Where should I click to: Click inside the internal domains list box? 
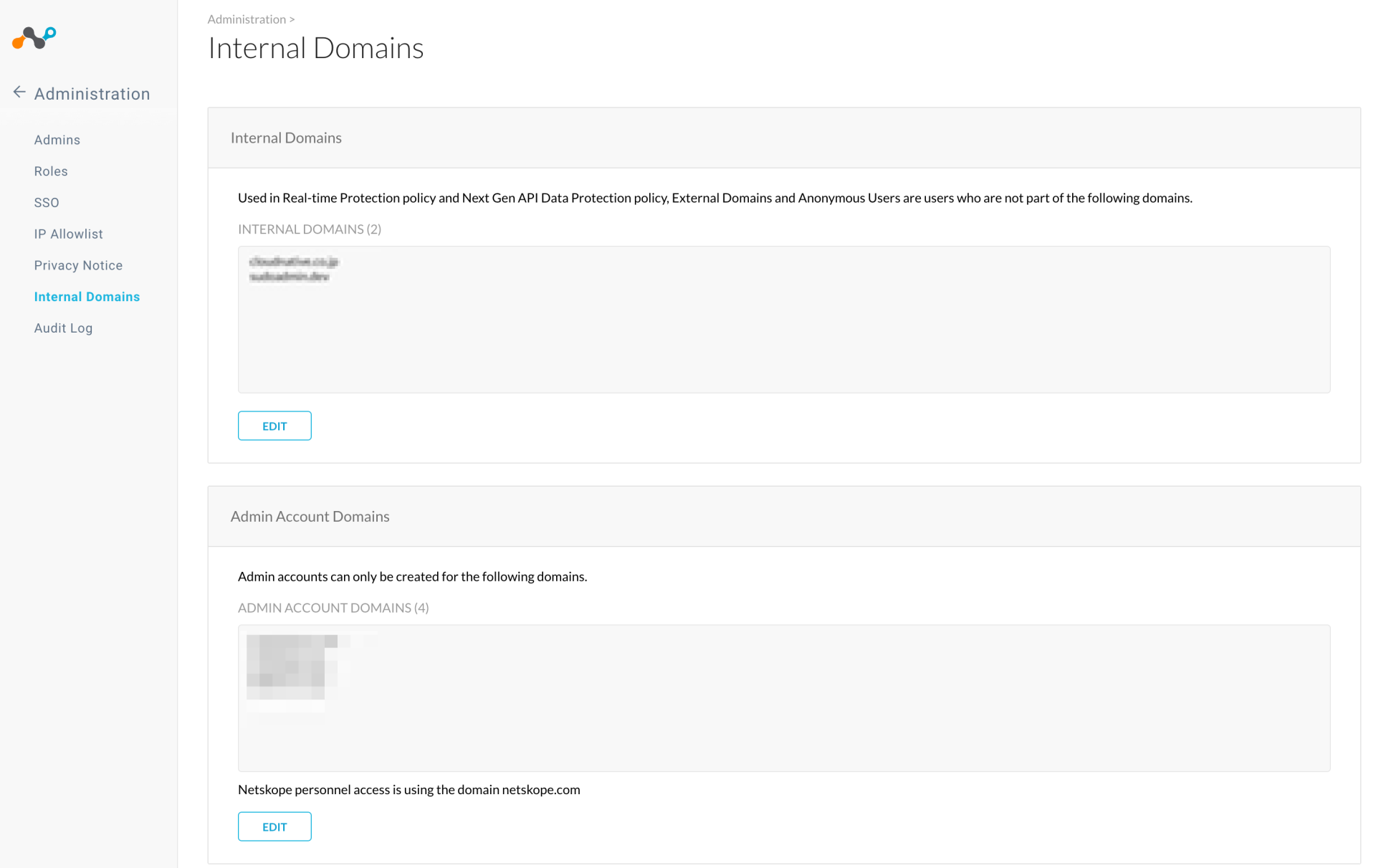pos(783,330)
